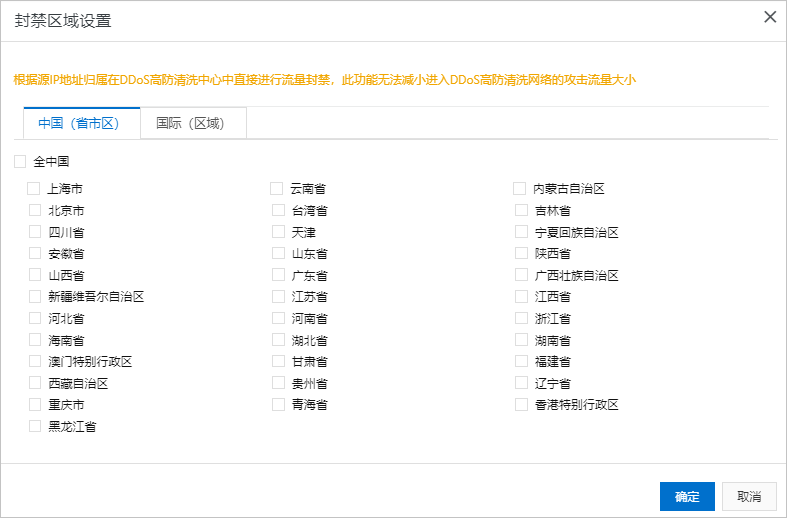This screenshot has width=787, height=518.
Task: Tick the 重庆市 checkbox
Action: 35,404
